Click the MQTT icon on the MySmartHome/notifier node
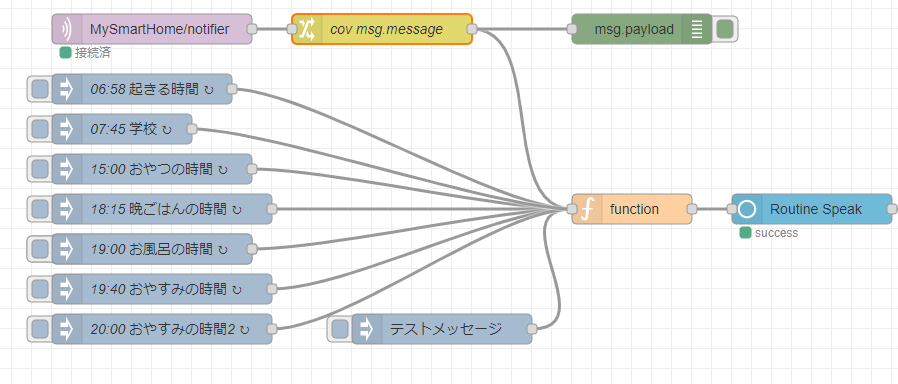Screen dimensions: 898x384 tap(67, 29)
